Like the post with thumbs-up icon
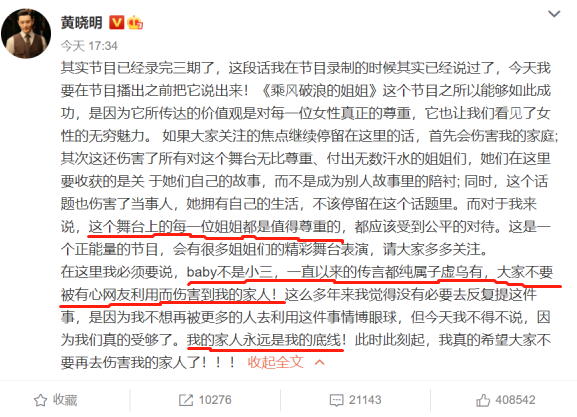The height and width of the screenshot is (417, 577). click(x=483, y=400)
